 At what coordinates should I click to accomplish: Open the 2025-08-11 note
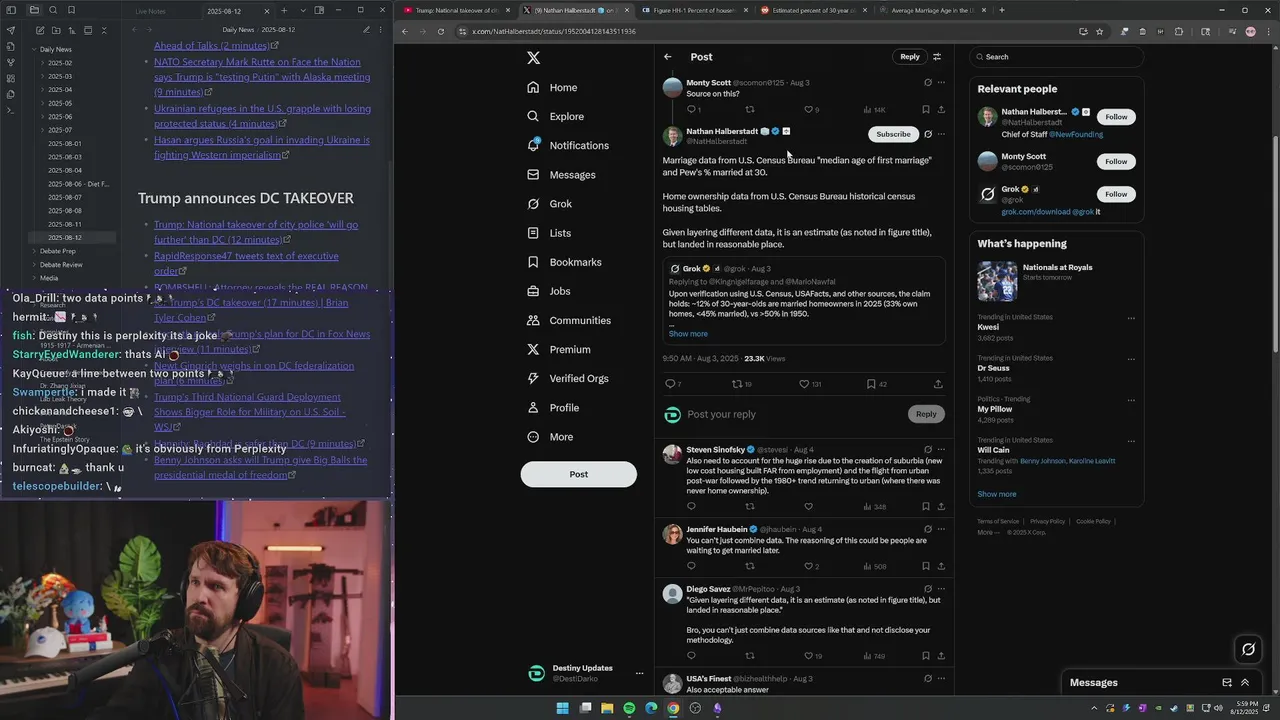pos(64,224)
